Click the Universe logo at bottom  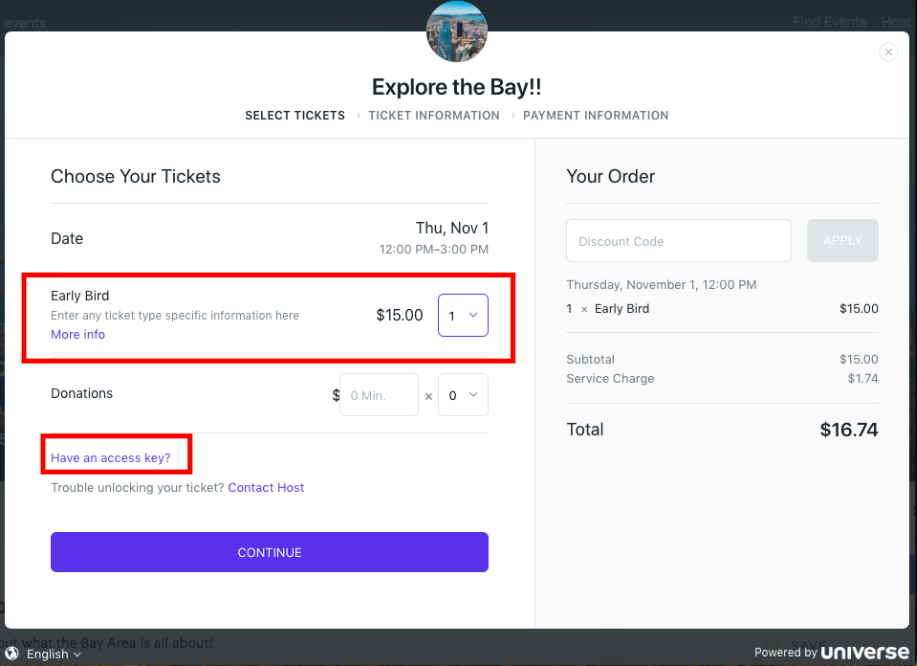[865, 652]
